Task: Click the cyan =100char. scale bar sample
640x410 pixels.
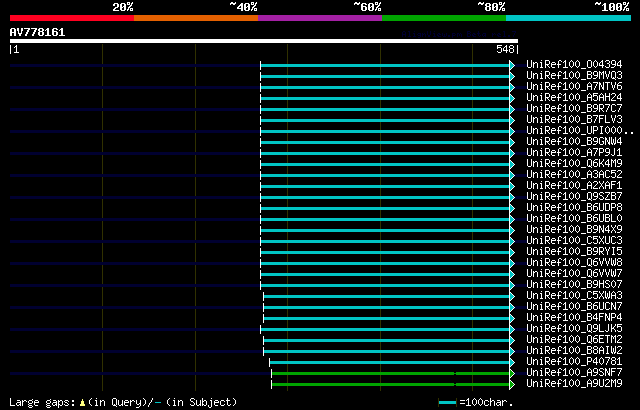Action: click(x=447, y=403)
